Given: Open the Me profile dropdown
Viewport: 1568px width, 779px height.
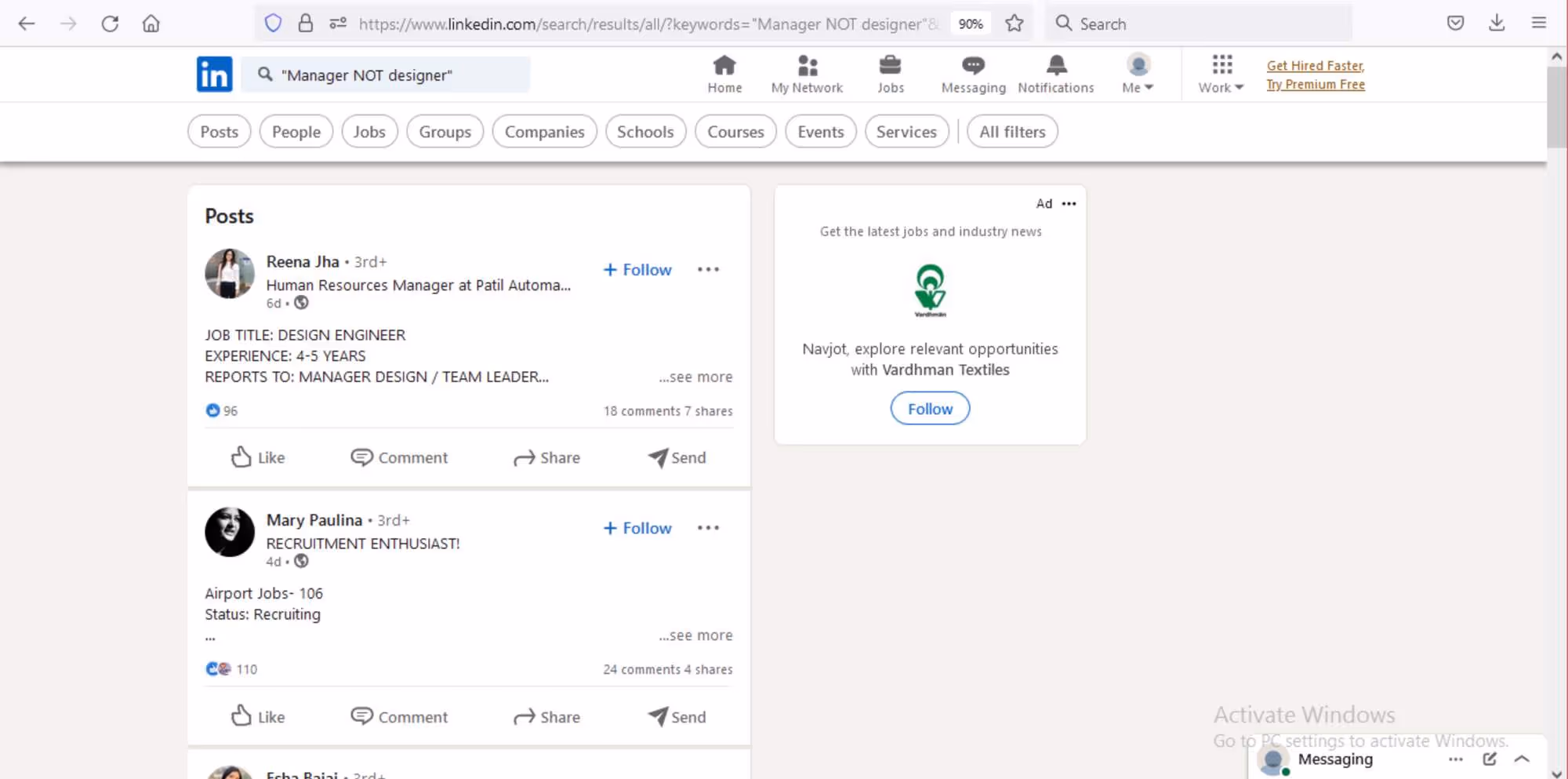Looking at the screenshot, I should pos(1138,74).
